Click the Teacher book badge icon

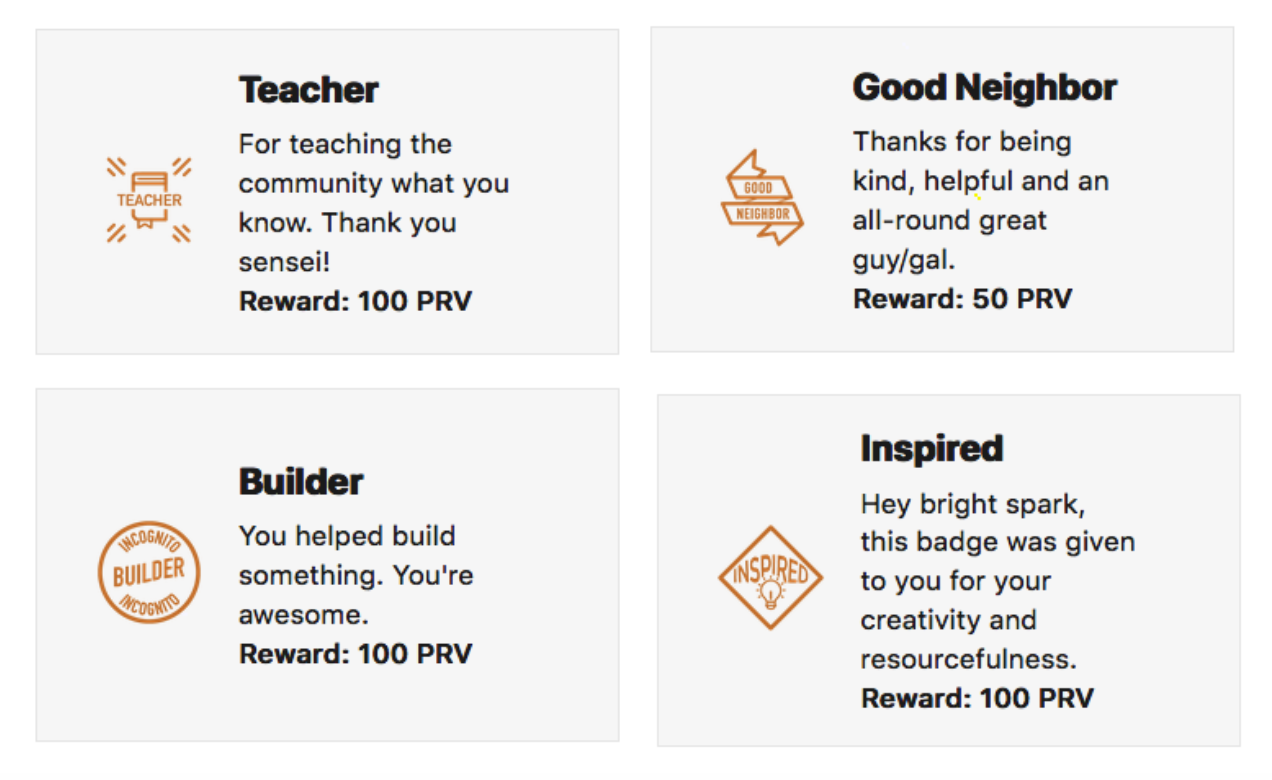tap(149, 199)
